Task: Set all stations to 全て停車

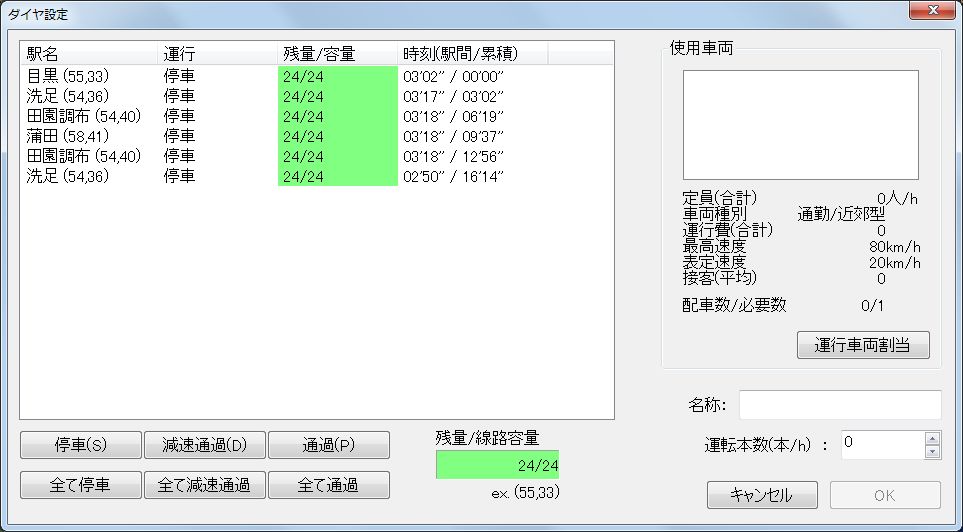Action: tap(81, 485)
